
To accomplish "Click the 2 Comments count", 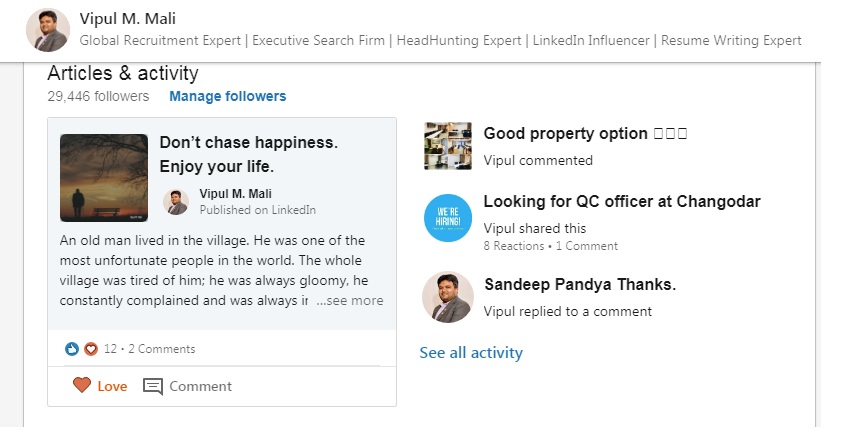I will [162, 349].
